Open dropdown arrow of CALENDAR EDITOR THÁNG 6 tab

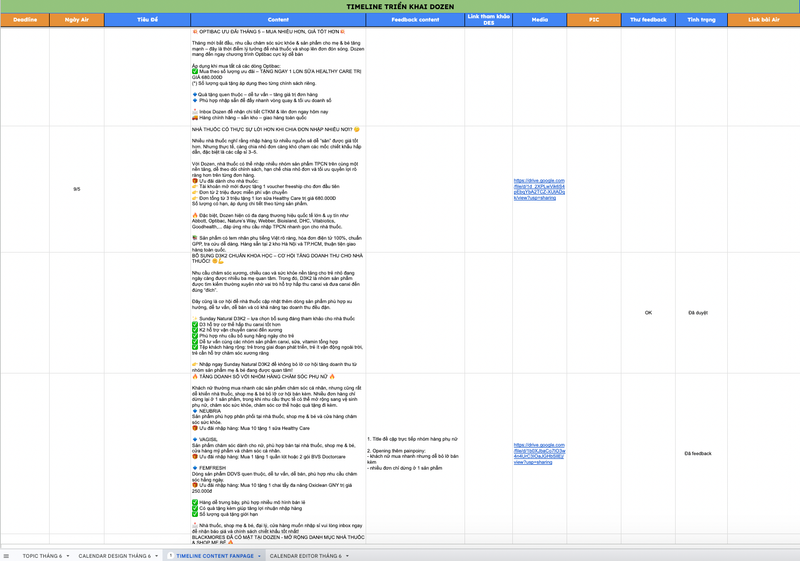(347, 556)
